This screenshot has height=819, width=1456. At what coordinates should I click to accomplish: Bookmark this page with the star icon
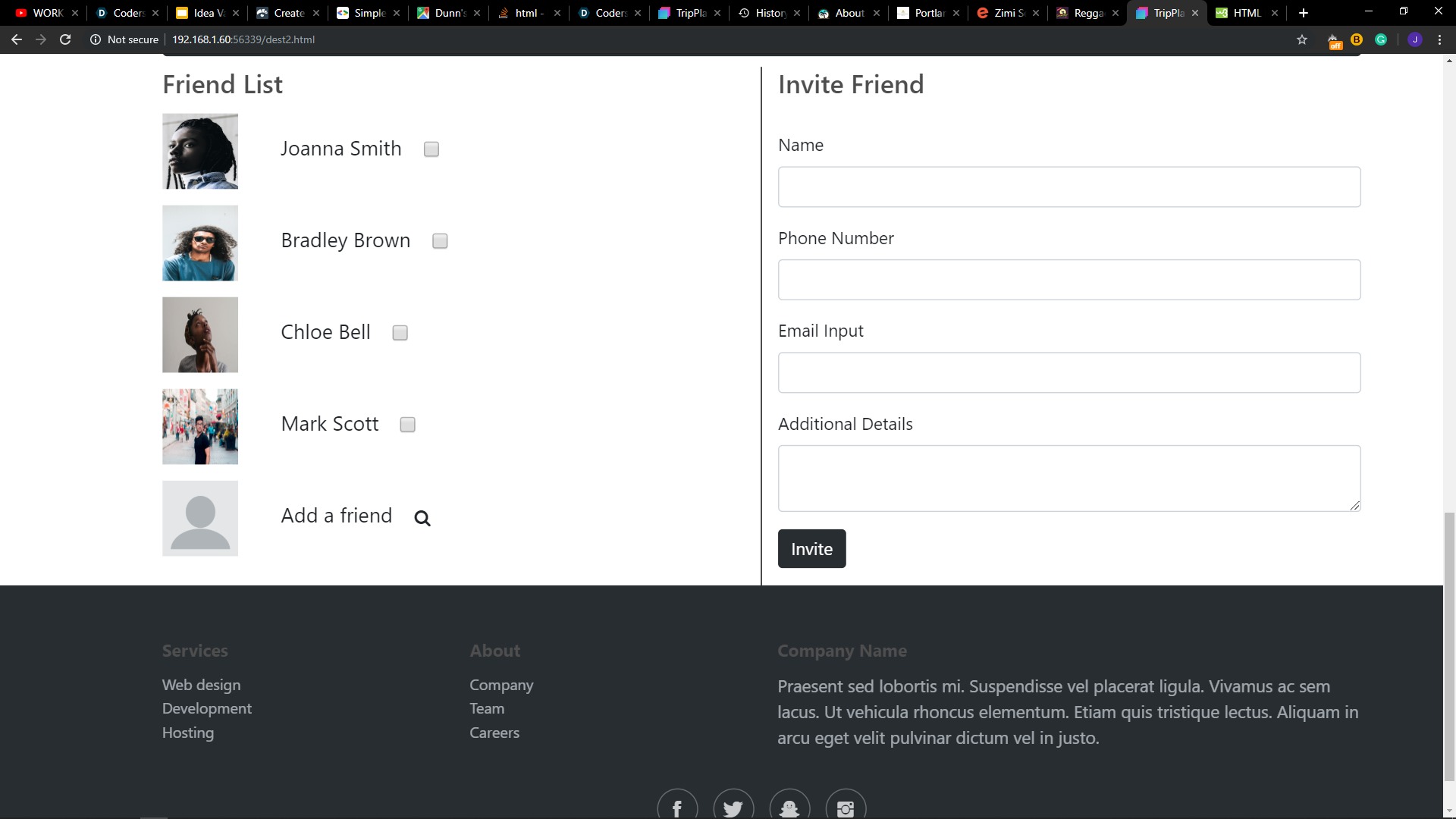[x=1302, y=39]
